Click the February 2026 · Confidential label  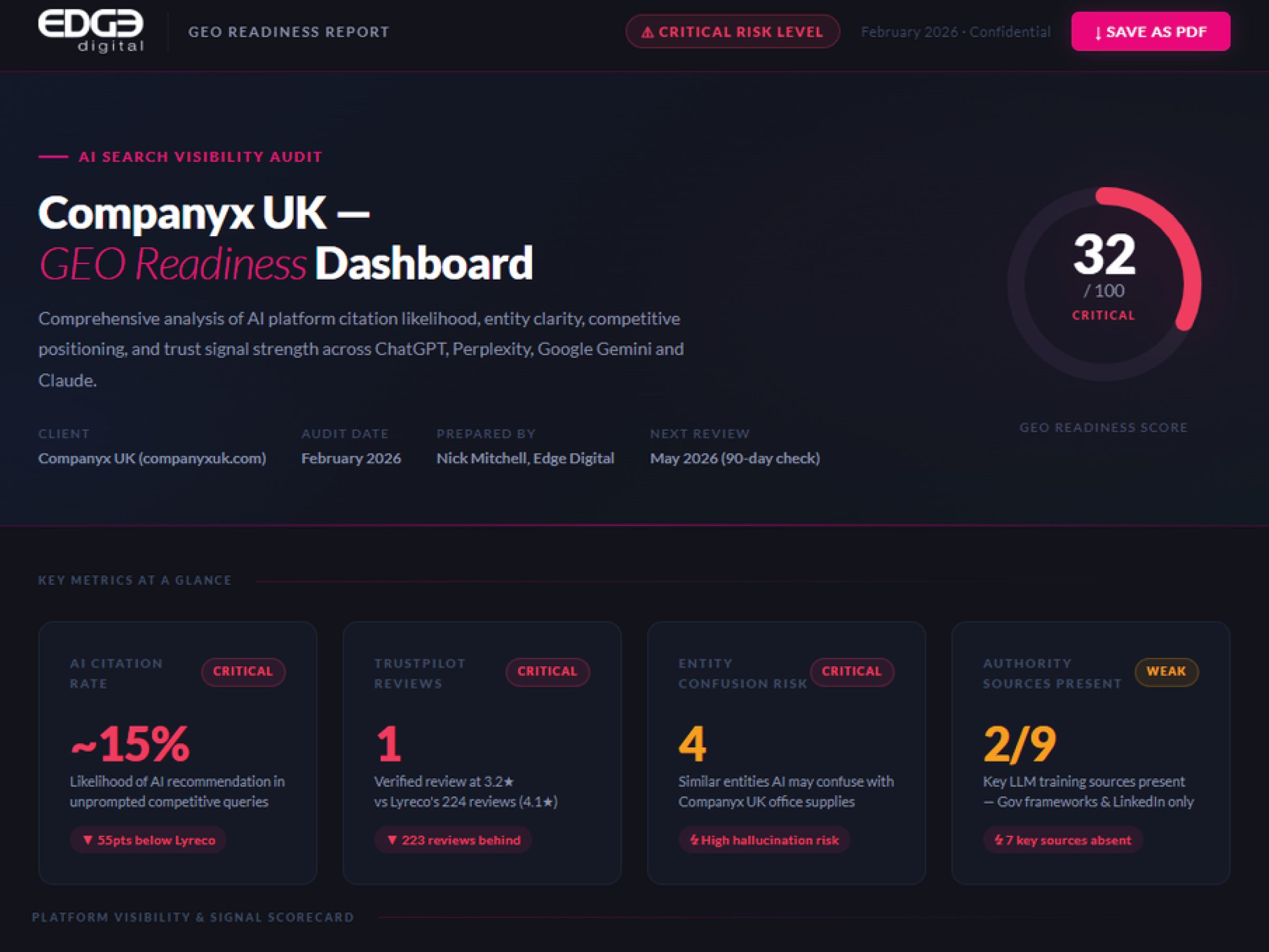pyautogui.click(x=956, y=32)
